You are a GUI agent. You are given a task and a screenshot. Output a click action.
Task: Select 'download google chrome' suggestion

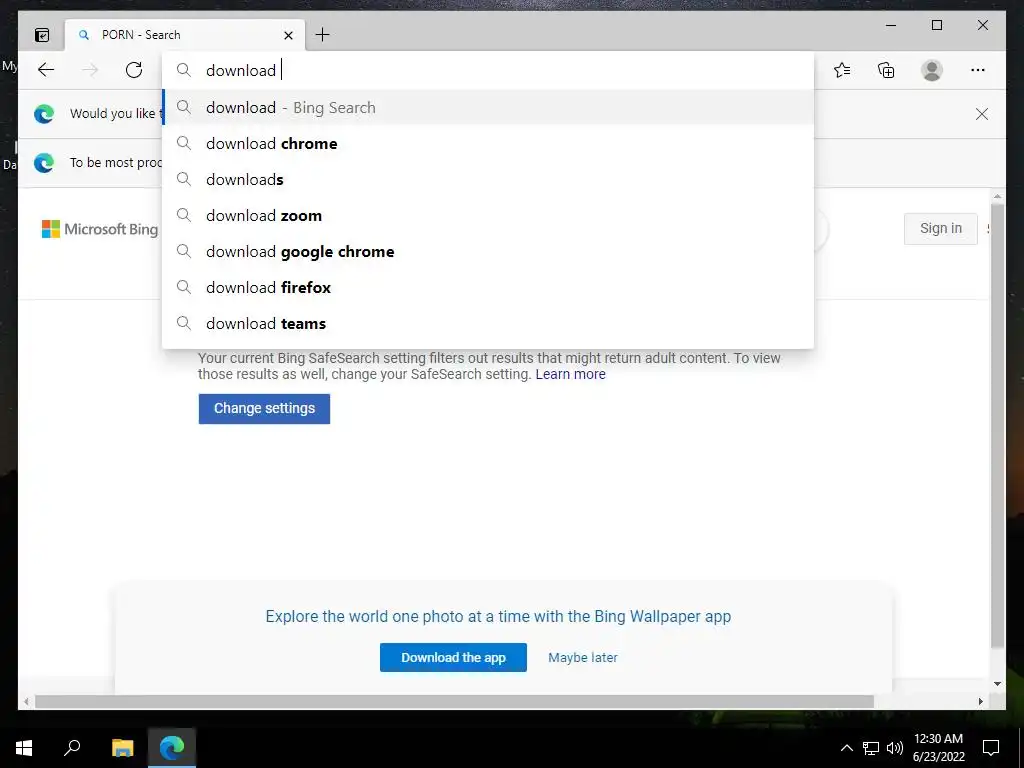pyautogui.click(x=488, y=251)
